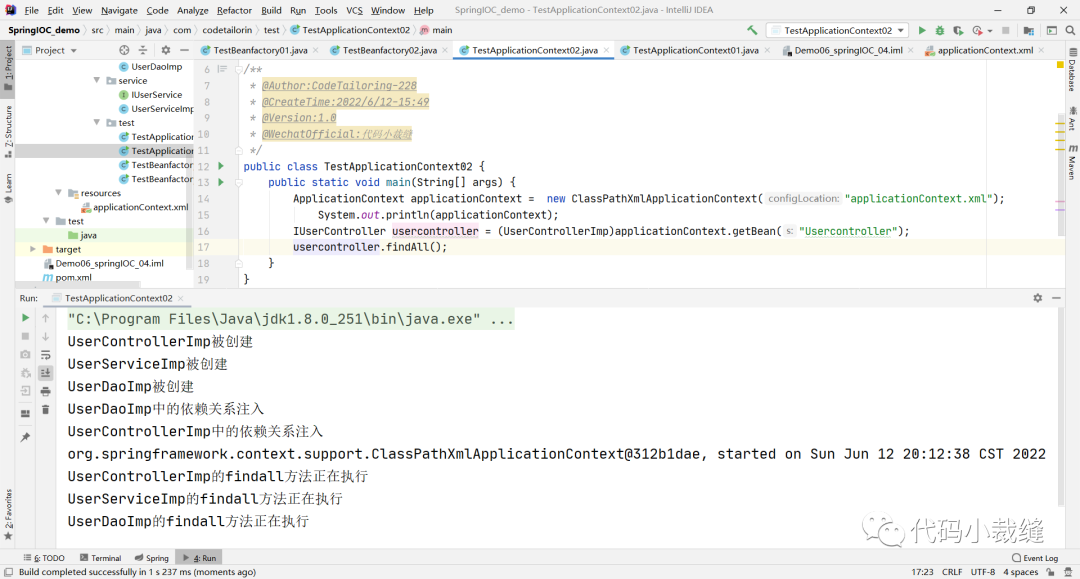Screen dimensions: 1080x579
Task: Close the TestBeanfactory02.java tab
Action: [x=445, y=50]
